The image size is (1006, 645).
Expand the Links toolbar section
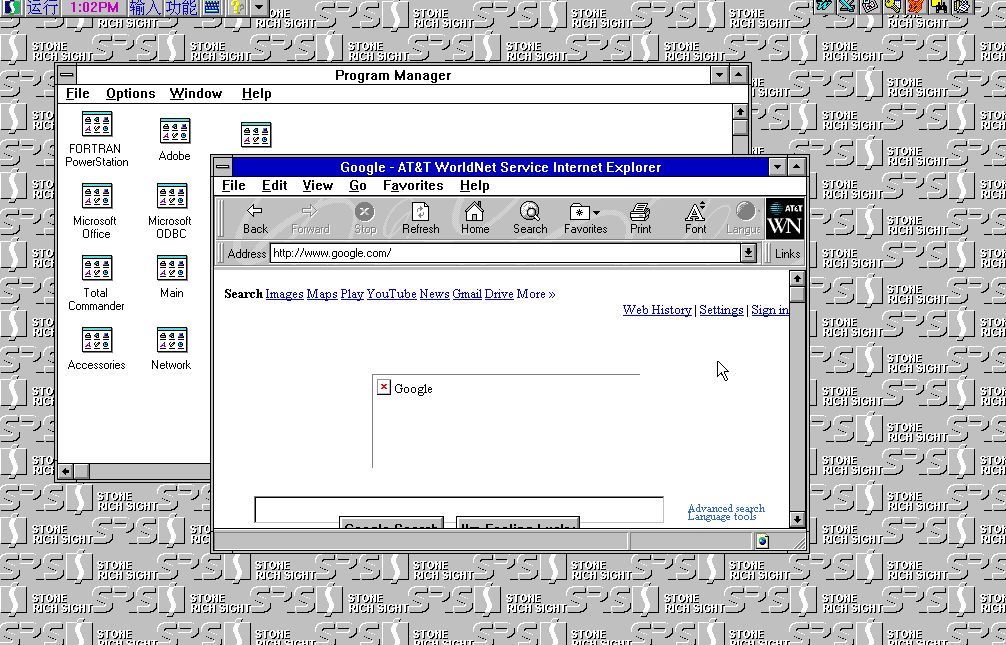(x=787, y=254)
